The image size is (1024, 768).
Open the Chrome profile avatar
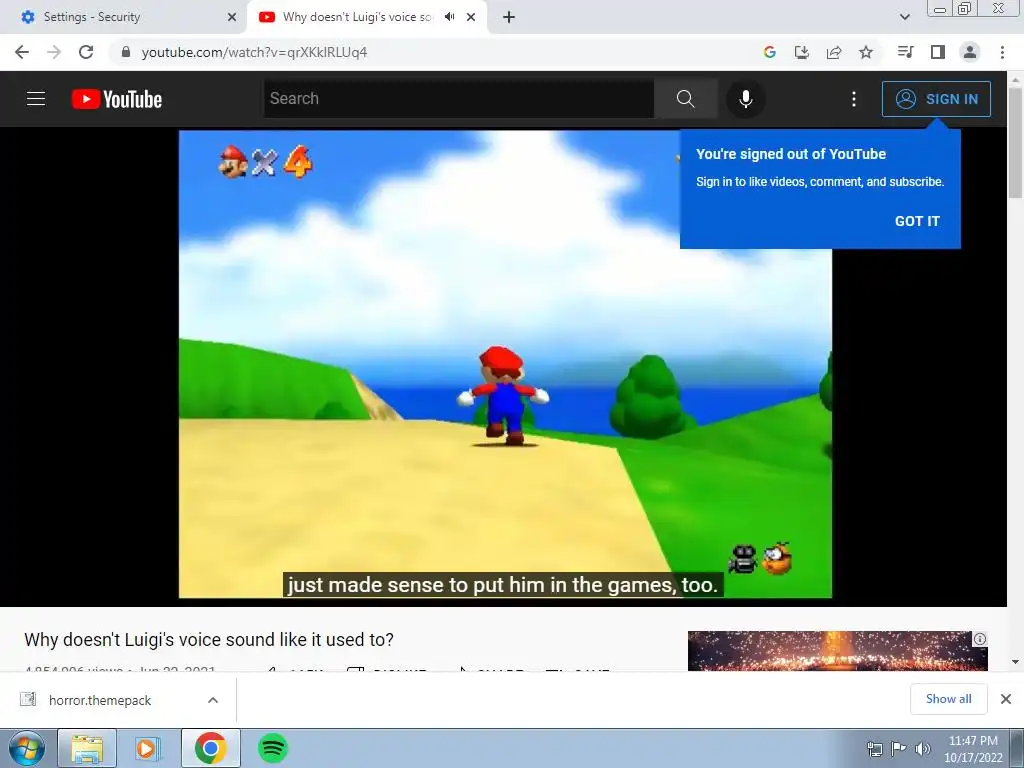point(970,52)
